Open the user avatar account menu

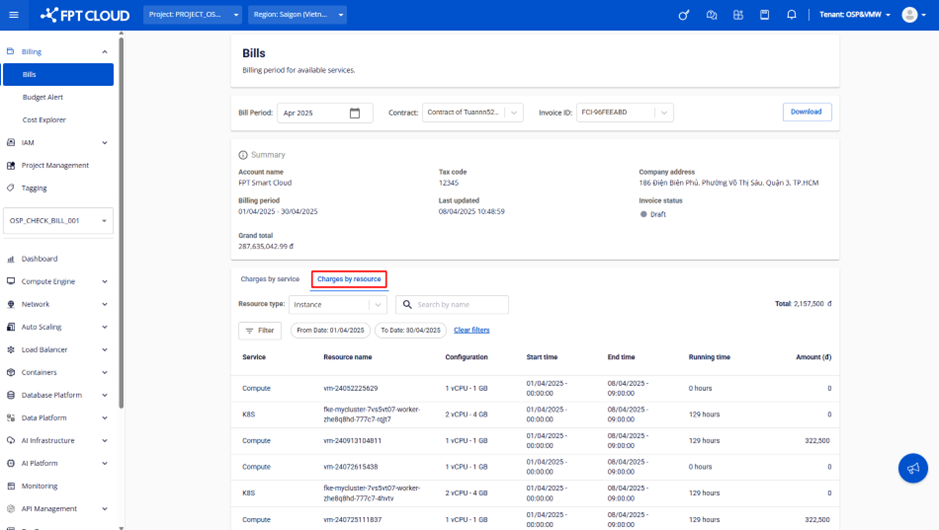pyautogui.click(x=912, y=15)
